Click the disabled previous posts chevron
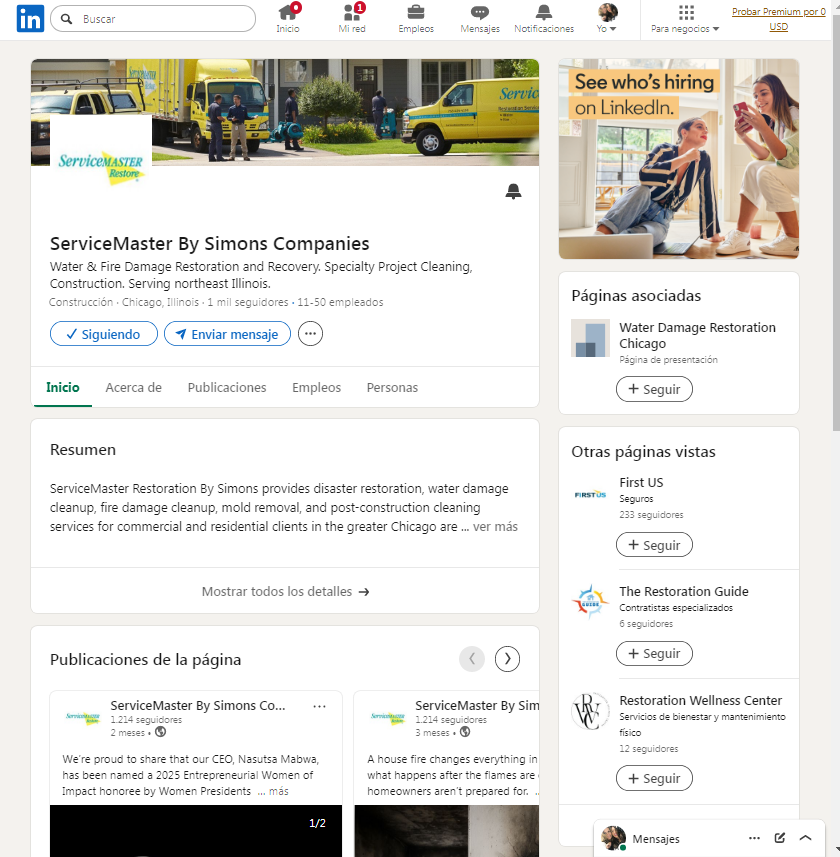Image resolution: width=840 pixels, height=857 pixels. 472,659
